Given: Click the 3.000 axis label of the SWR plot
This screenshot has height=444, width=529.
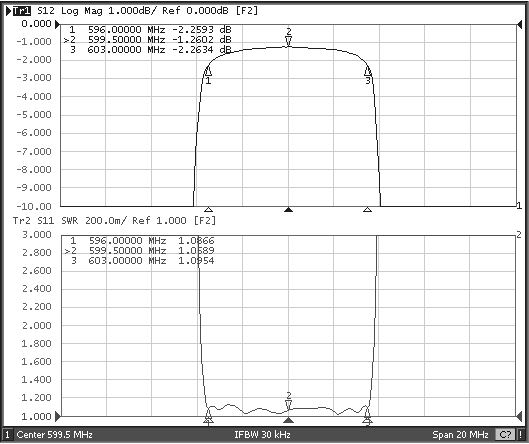Looking at the screenshot, I should tap(37, 234).
